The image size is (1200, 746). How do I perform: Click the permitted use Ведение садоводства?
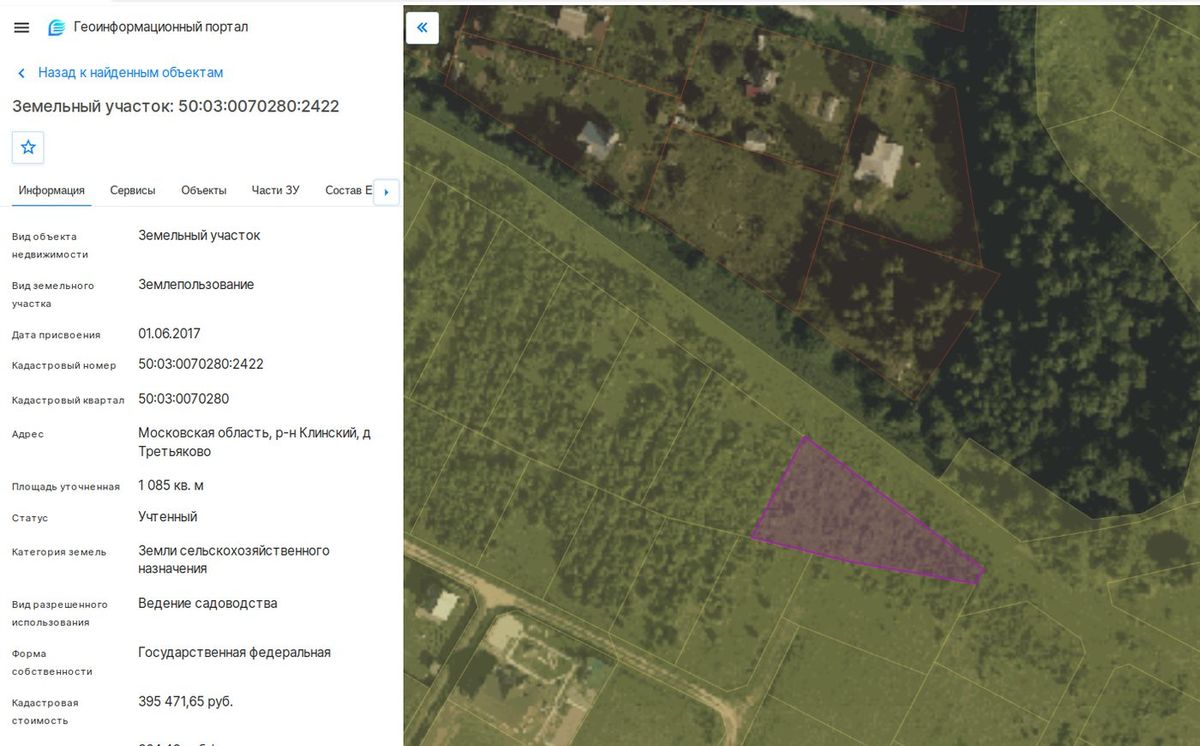(208, 604)
